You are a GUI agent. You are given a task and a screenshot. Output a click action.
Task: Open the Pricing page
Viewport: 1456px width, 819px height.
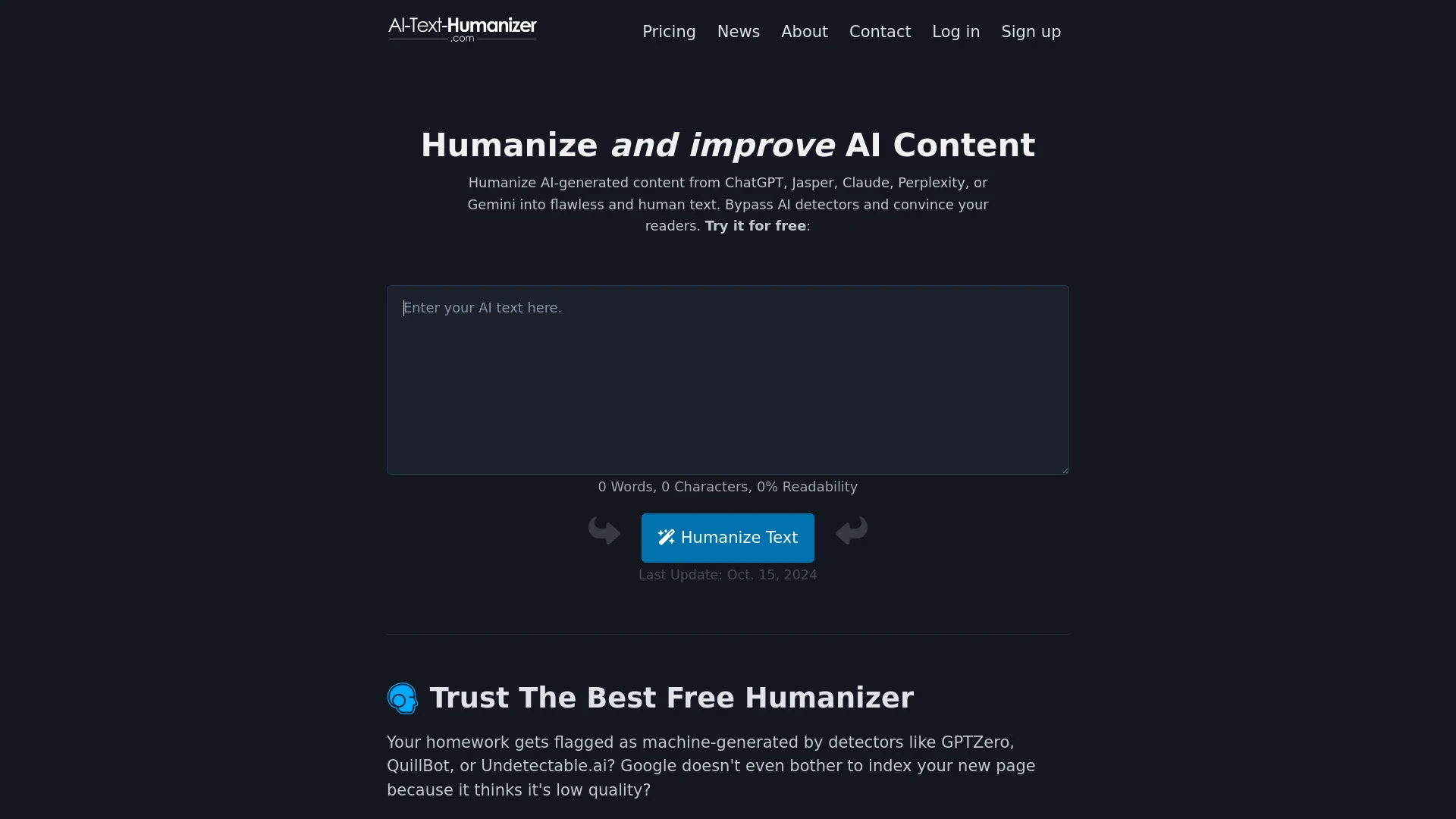pyautogui.click(x=669, y=32)
